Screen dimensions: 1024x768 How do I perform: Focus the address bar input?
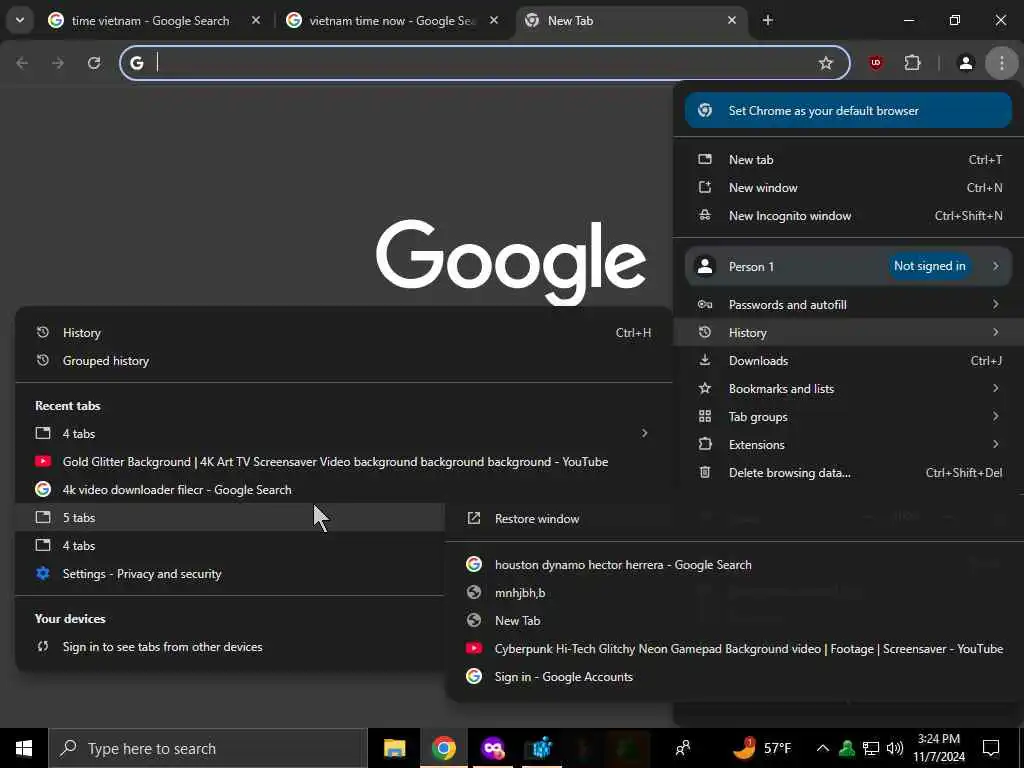pos(483,63)
